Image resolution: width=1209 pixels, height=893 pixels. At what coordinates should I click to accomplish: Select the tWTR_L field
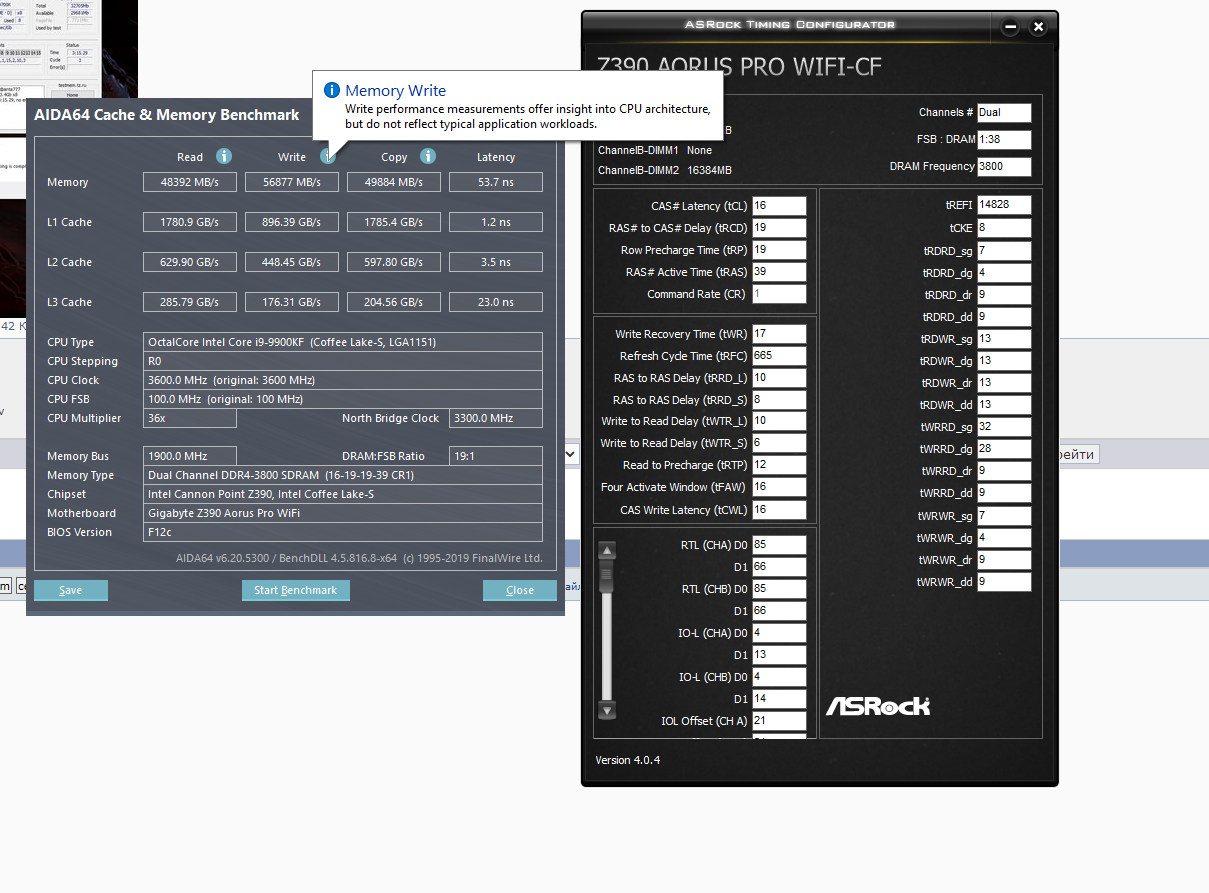point(779,421)
